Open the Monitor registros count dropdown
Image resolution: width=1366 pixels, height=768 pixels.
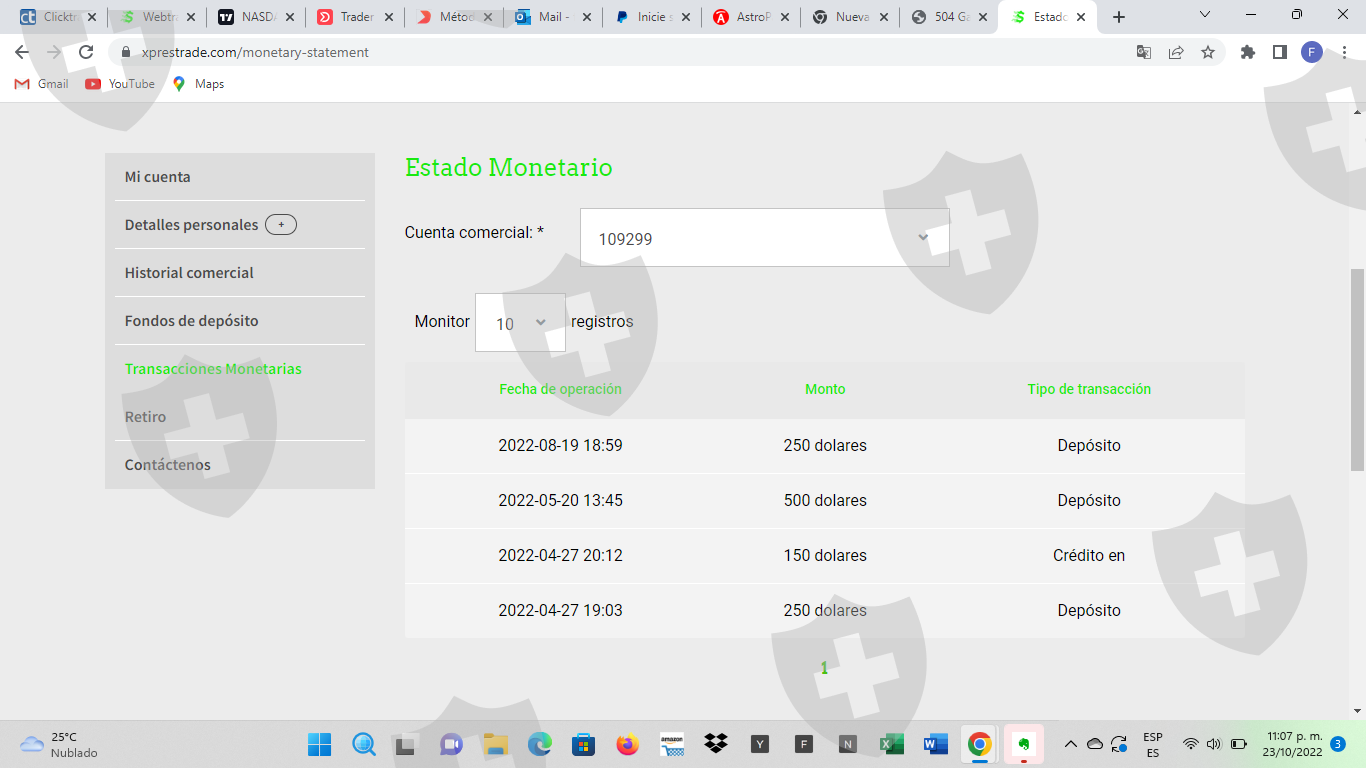pyautogui.click(x=520, y=322)
